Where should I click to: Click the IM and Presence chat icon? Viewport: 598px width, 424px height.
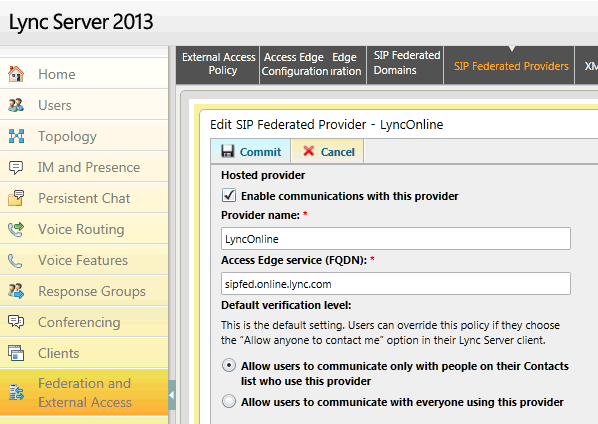(16, 167)
